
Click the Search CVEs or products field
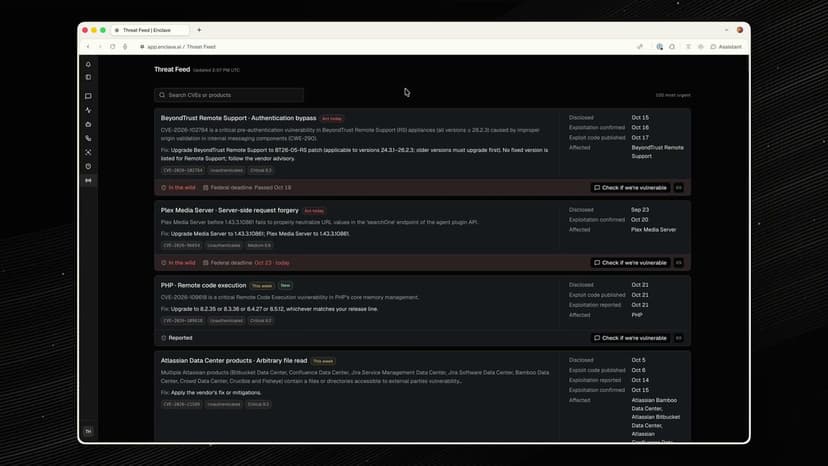(x=229, y=95)
